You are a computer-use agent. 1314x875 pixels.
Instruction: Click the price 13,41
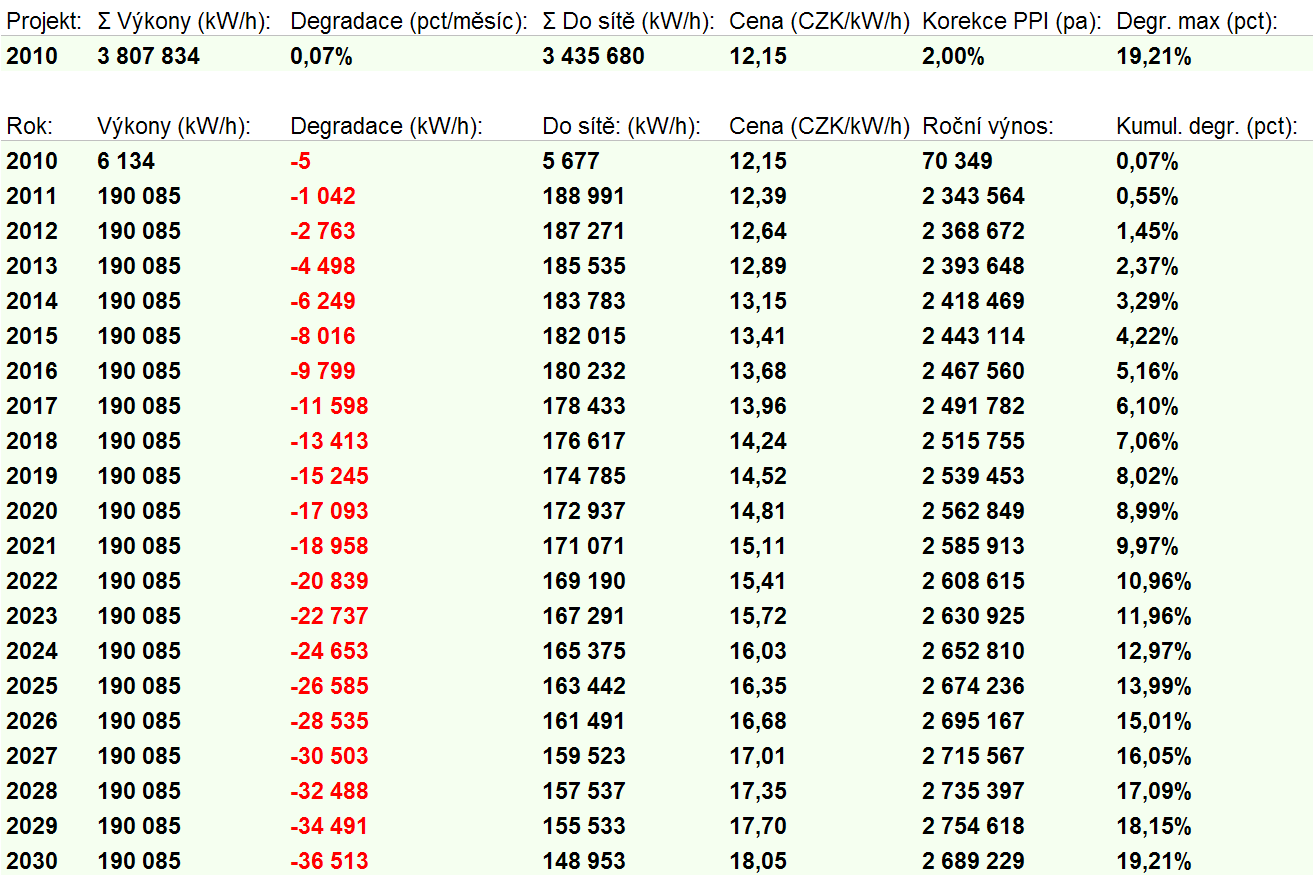[758, 337]
